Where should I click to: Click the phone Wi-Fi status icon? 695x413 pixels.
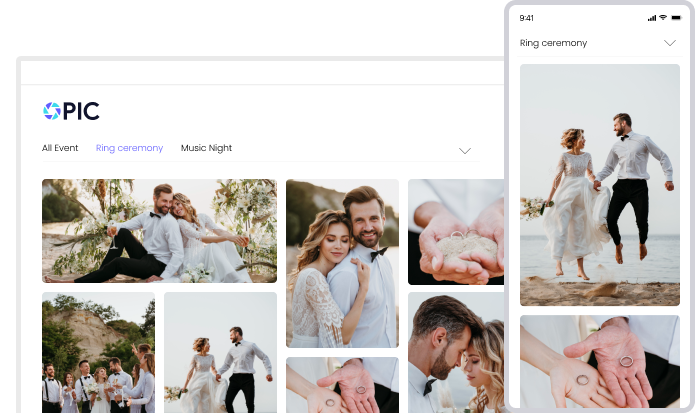point(663,18)
